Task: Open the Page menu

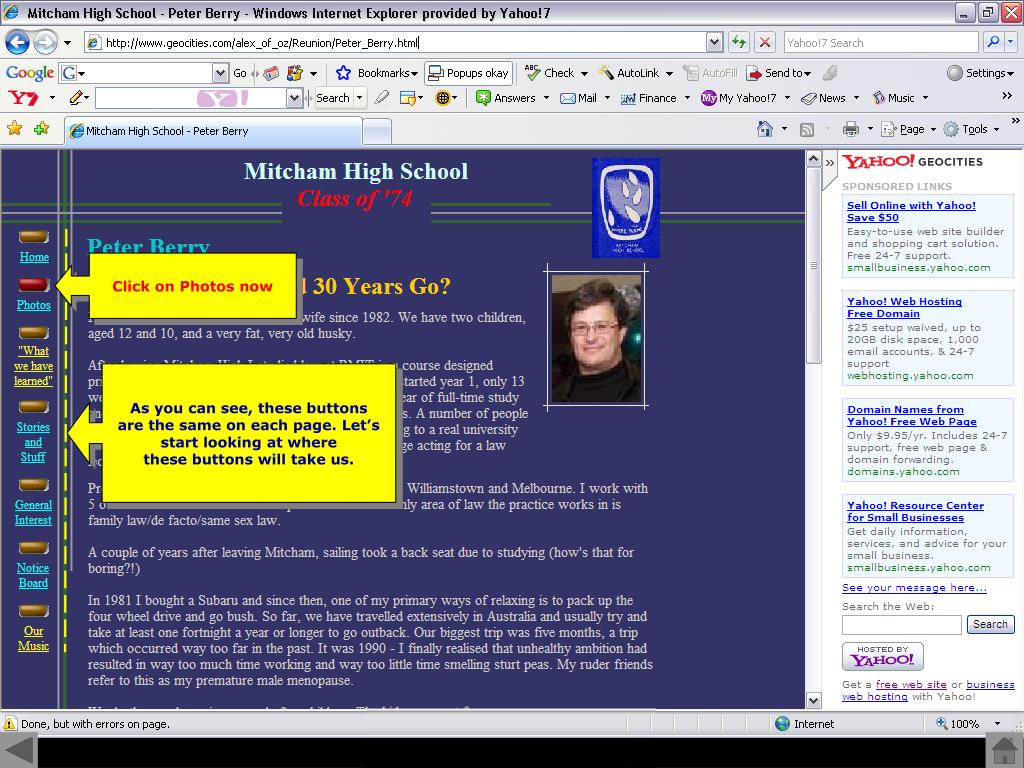Action: tap(908, 129)
